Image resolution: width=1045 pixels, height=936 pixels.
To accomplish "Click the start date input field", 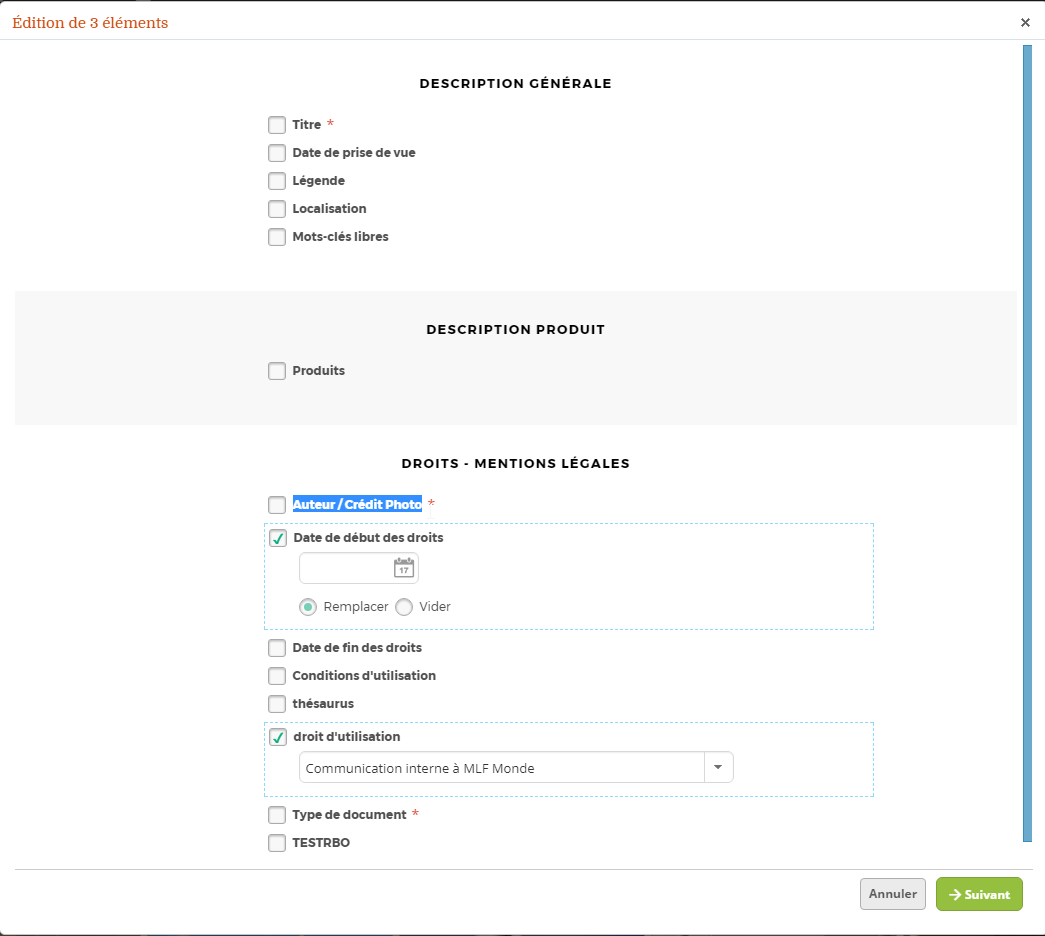I will click(x=345, y=568).
